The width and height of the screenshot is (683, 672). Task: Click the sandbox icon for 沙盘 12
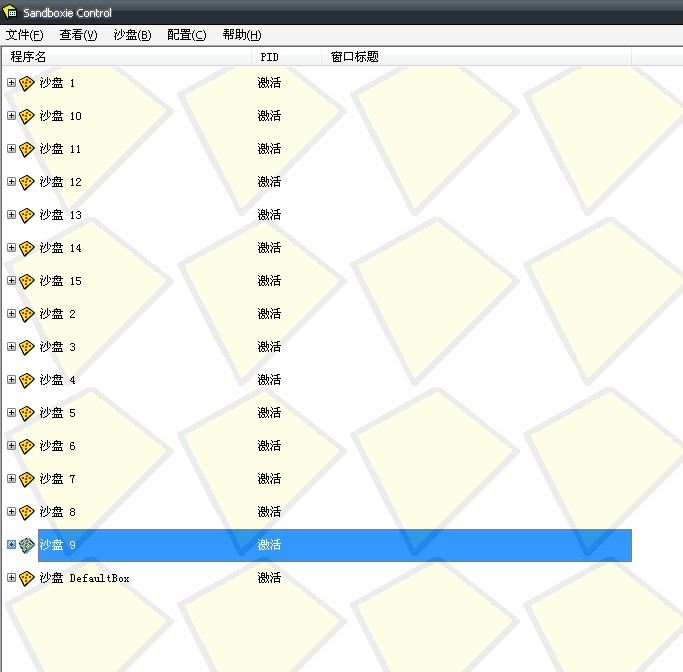click(x=27, y=182)
